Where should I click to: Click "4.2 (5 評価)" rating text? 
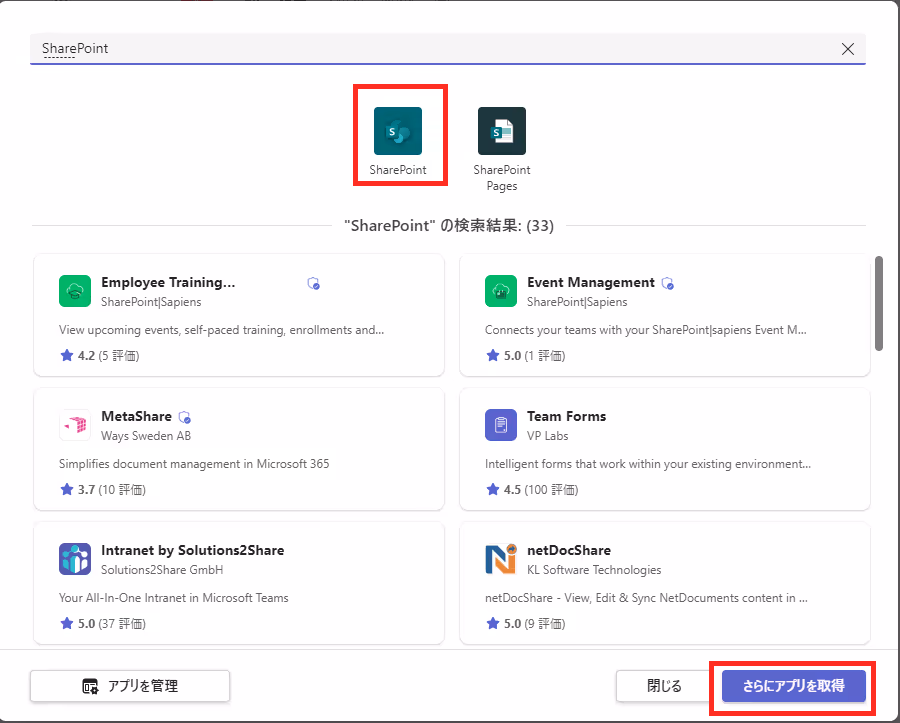108,356
